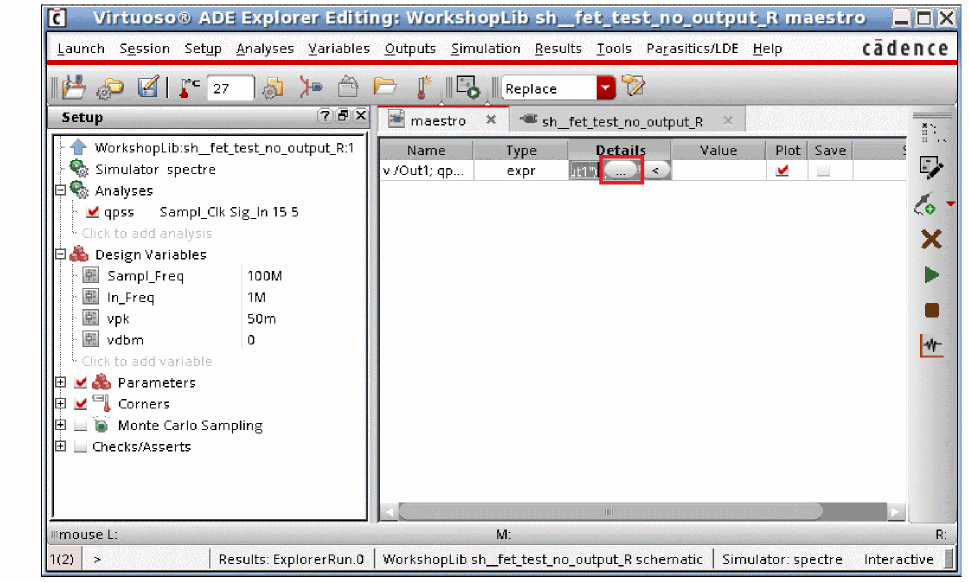This screenshot has width=969, height=582.
Task: Open the Analyses menu
Action: pos(264,48)
